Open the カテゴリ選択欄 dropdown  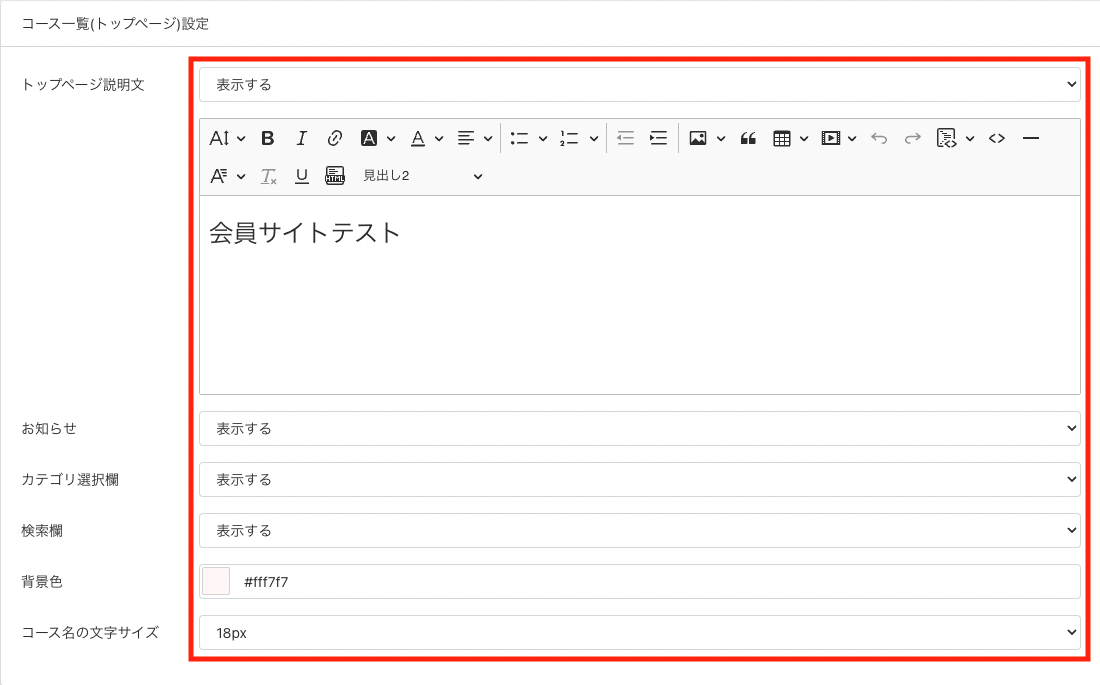pyautogui.click(x=639, y=480)
